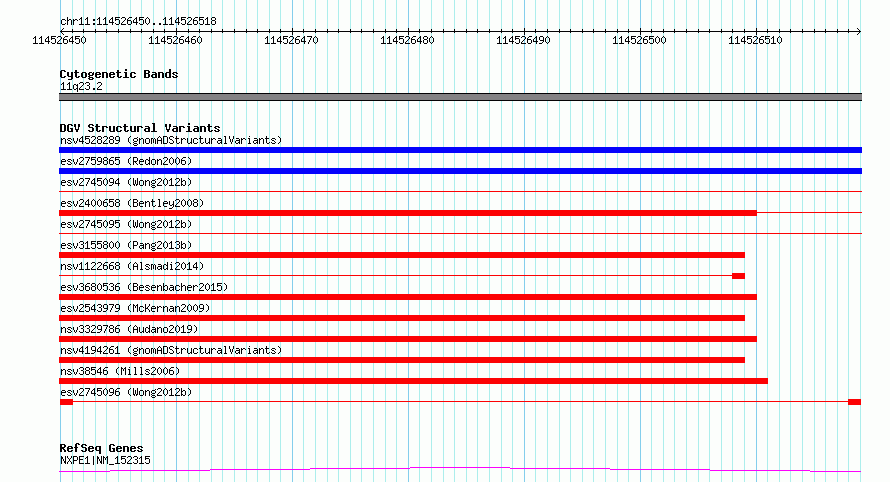This screenshot has width=890, height=482.
Task: Open variant esv3155800 (Pang2013b) label
Action: point(126,245)
